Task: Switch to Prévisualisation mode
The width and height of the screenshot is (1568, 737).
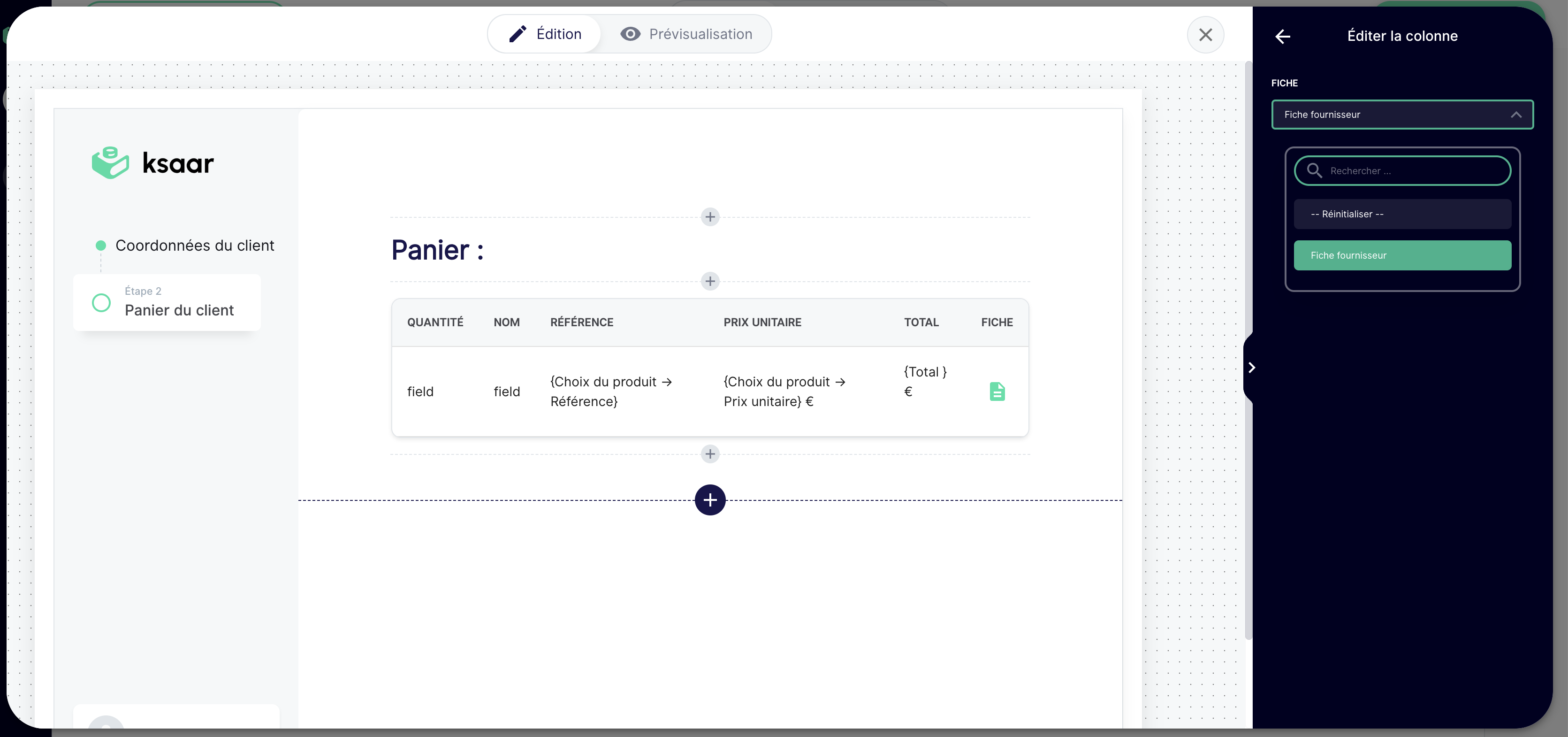Action: pos(686,34)
